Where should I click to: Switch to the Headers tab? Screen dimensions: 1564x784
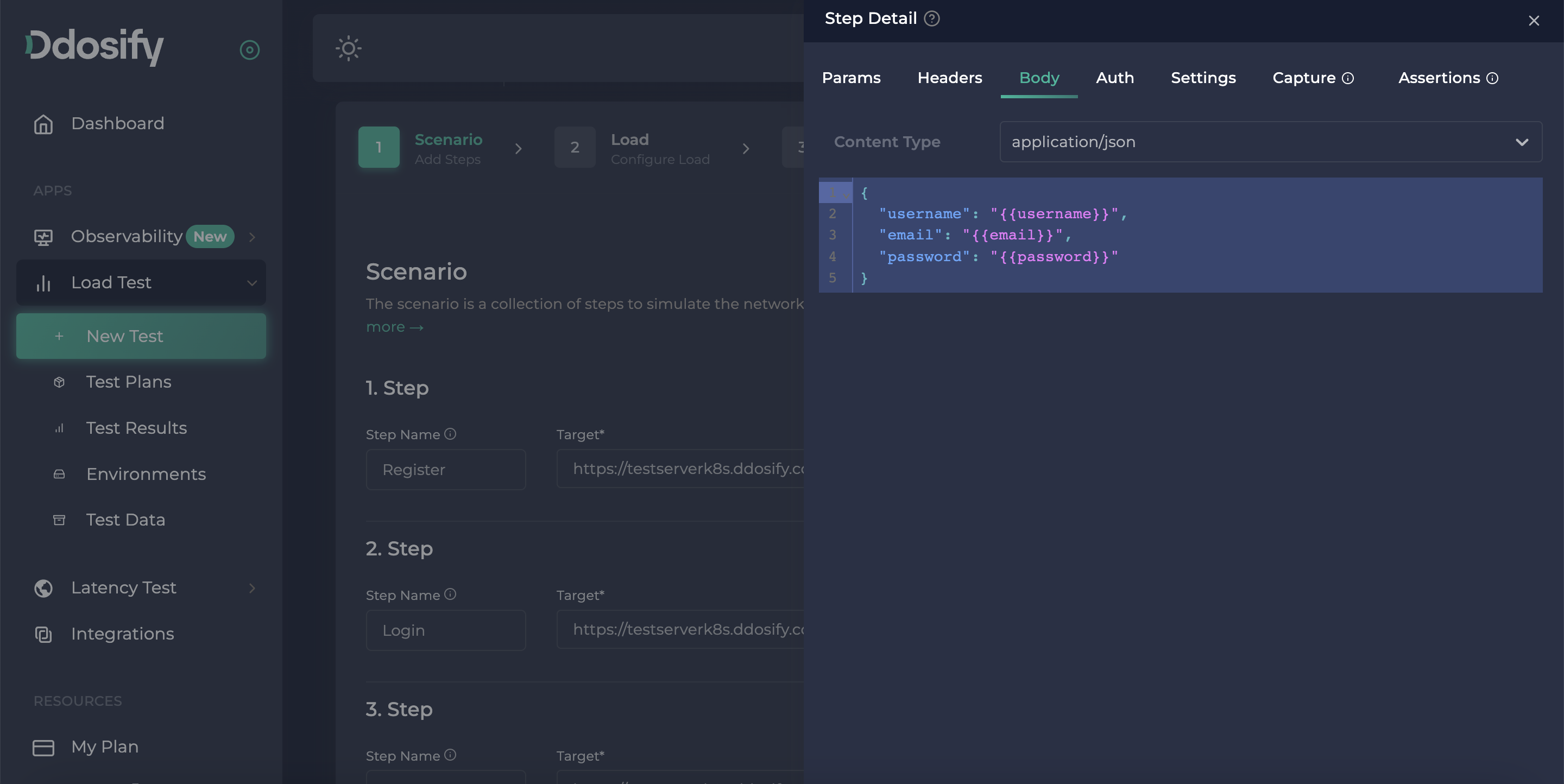tap(949, 78)
